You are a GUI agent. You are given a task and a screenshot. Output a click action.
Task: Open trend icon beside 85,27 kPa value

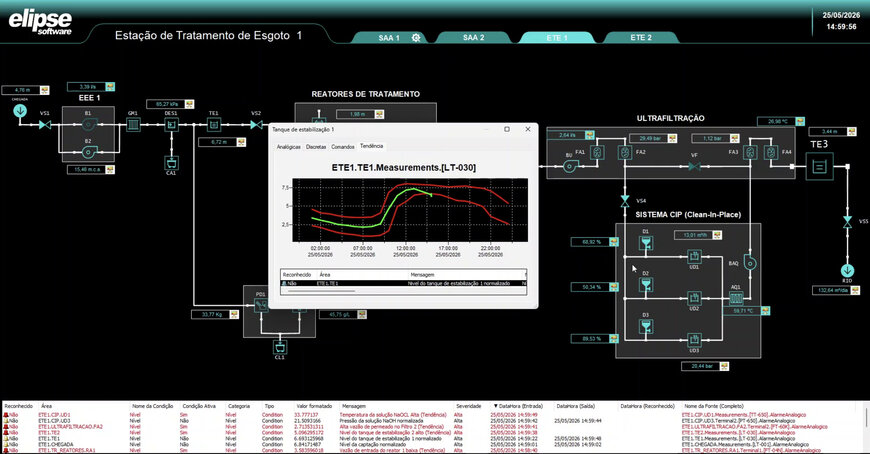point(189,104)
